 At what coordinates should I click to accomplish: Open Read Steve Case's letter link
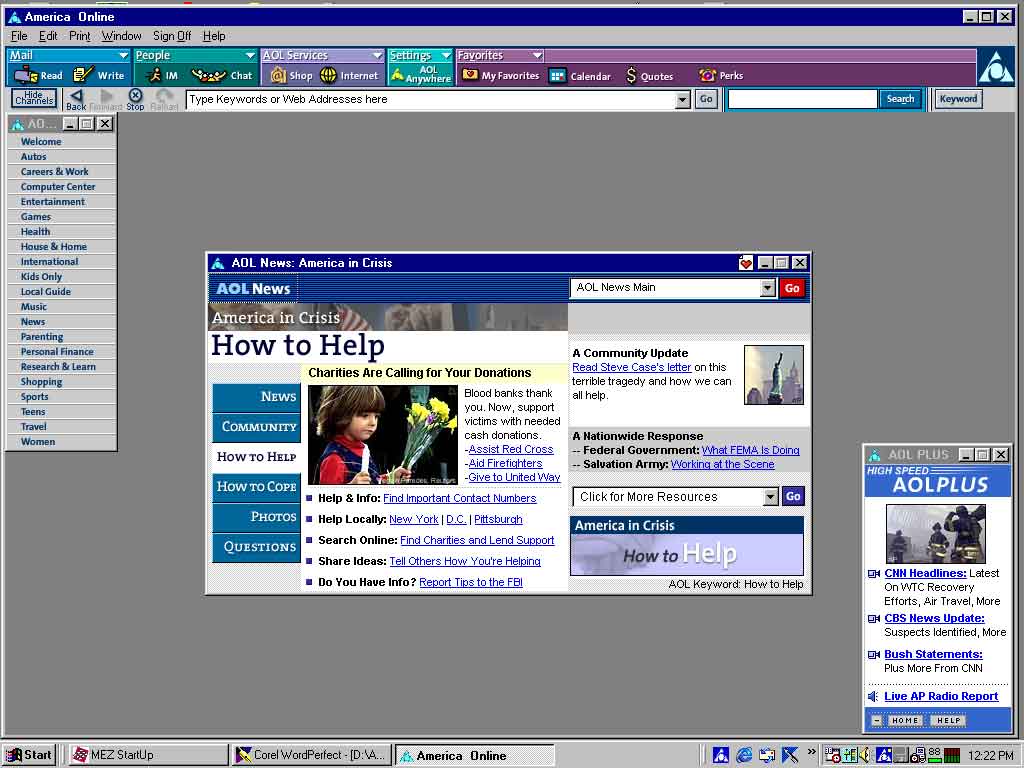[x=632, y=367]
